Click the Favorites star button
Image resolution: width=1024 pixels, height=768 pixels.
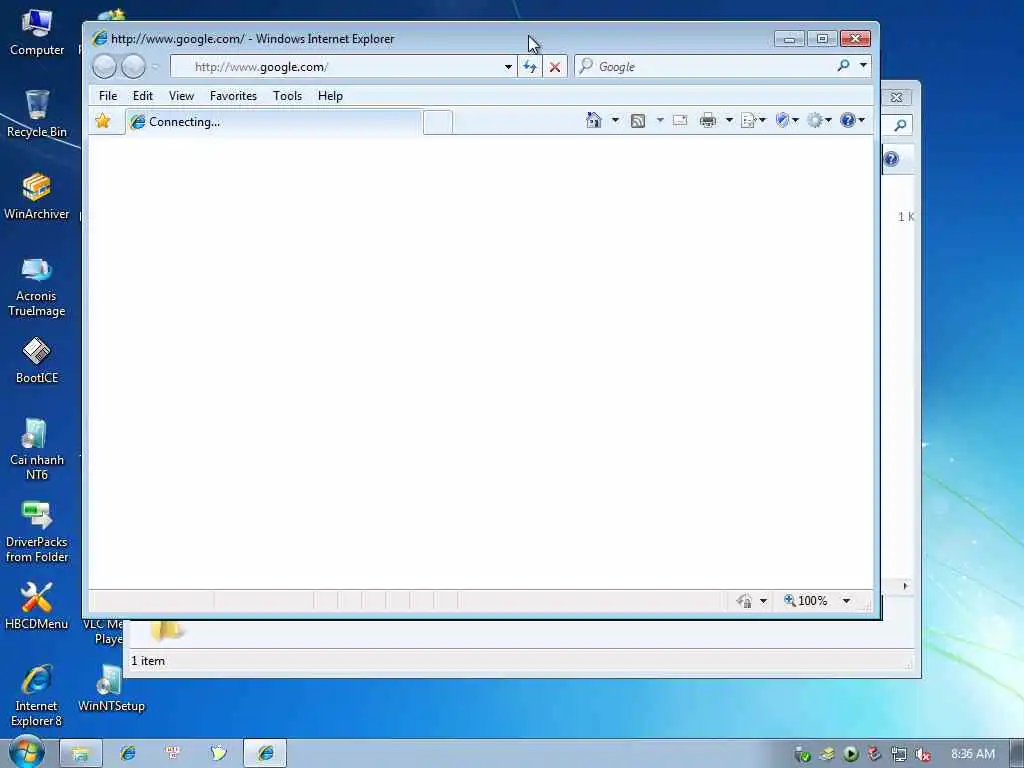[103, 121]
